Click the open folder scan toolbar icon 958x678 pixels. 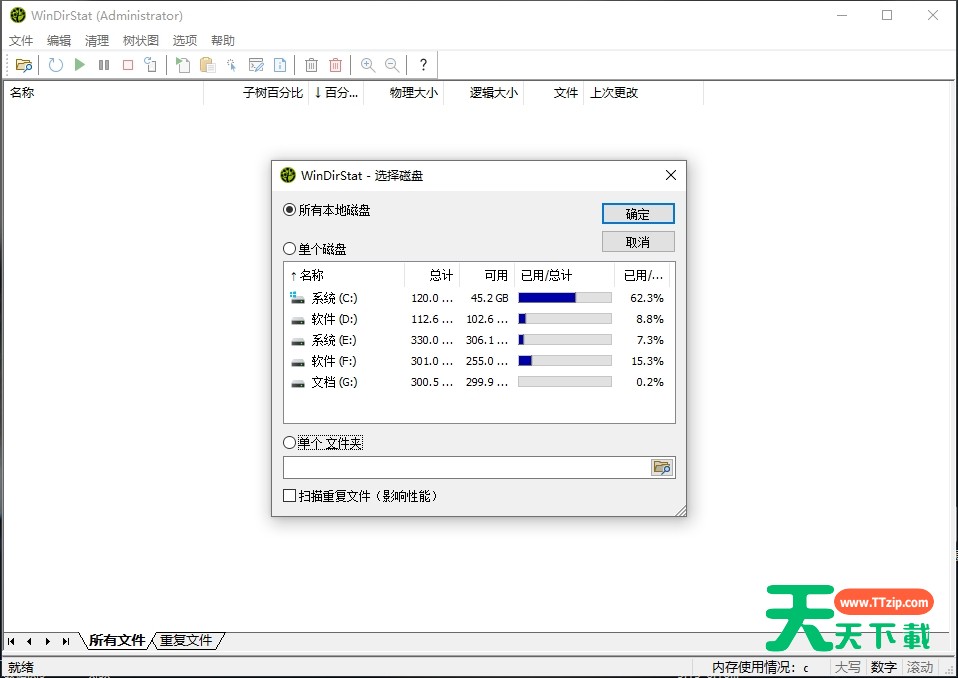click(x=24, y=65)
